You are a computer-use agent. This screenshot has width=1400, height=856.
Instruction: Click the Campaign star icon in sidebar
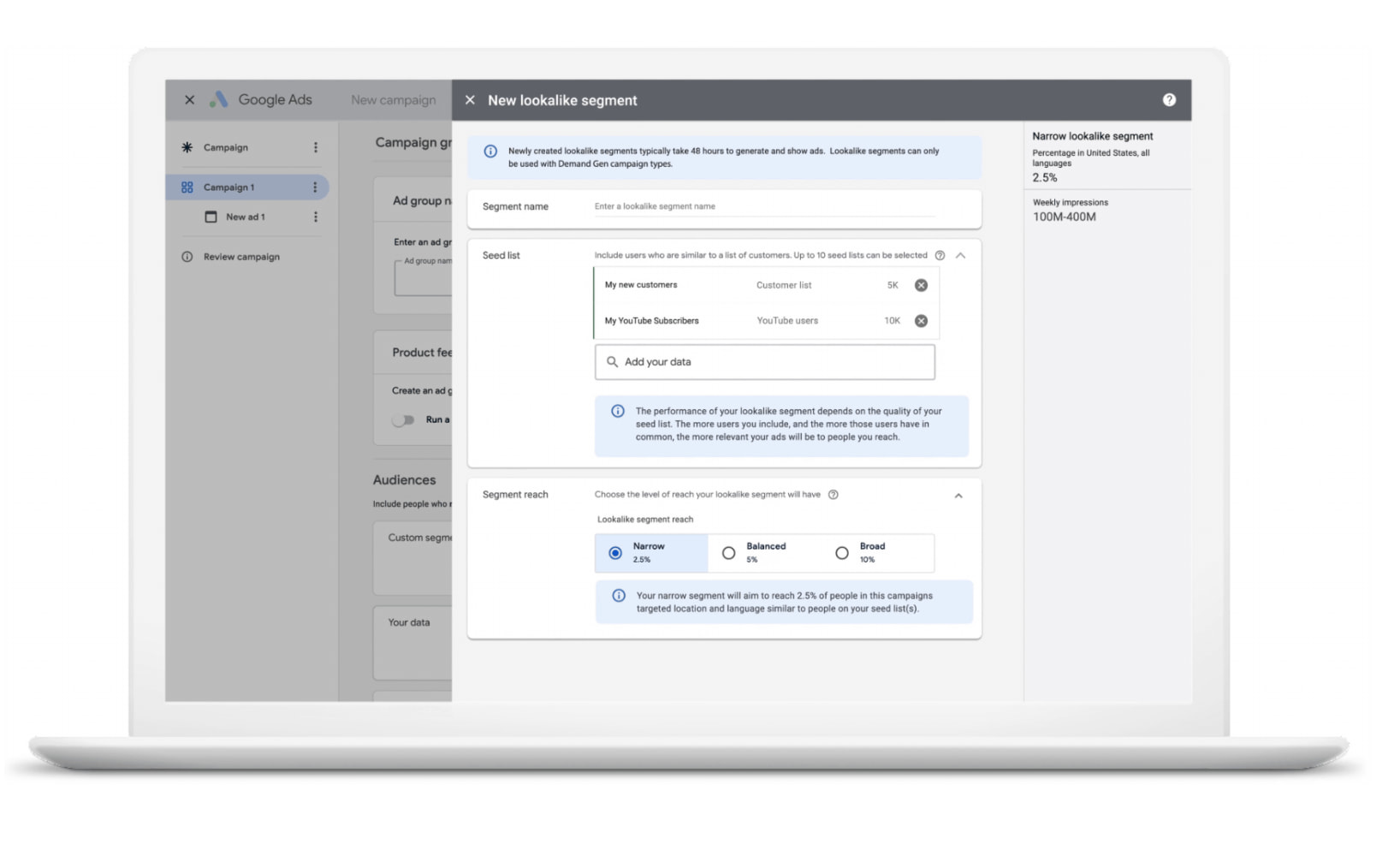187,147
